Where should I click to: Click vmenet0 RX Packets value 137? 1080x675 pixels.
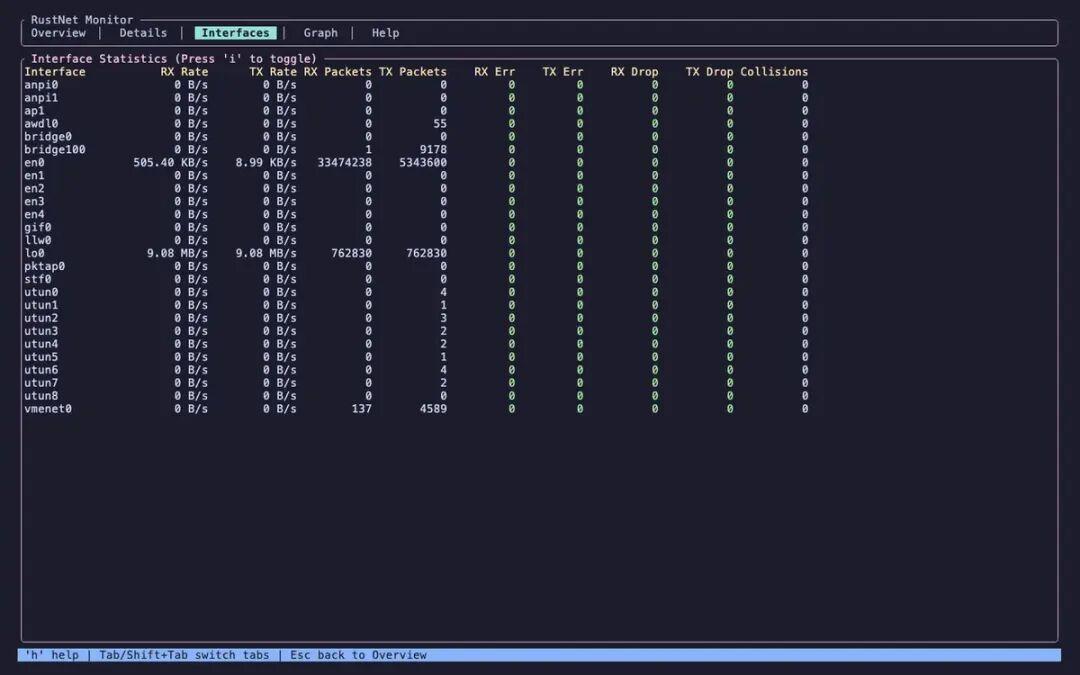(362, 409)
